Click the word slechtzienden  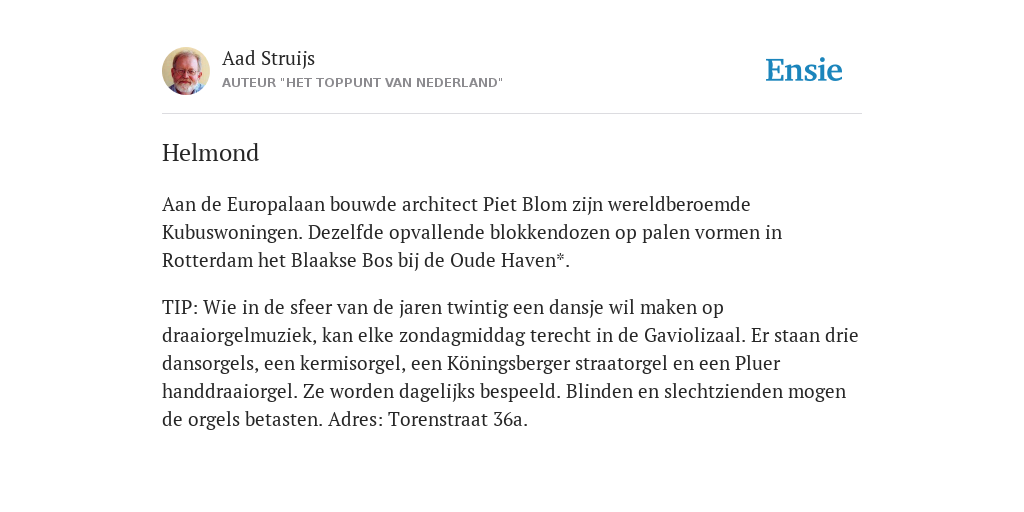(x=720, y=392)
